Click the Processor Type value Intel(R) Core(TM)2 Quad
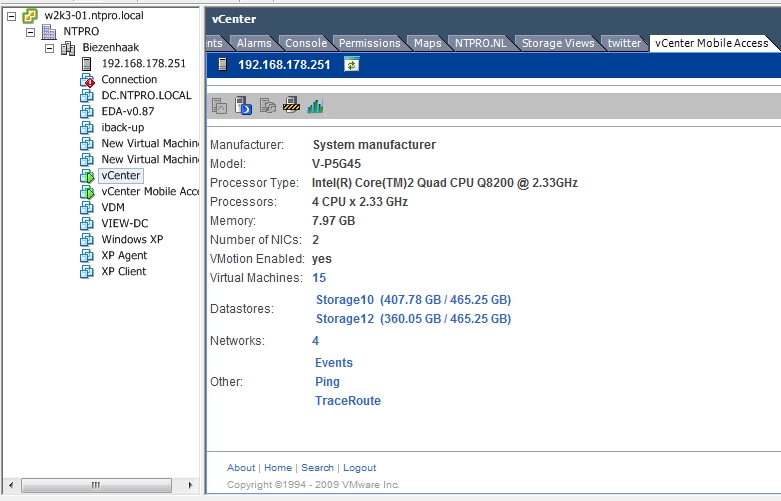 click(445, 183)
